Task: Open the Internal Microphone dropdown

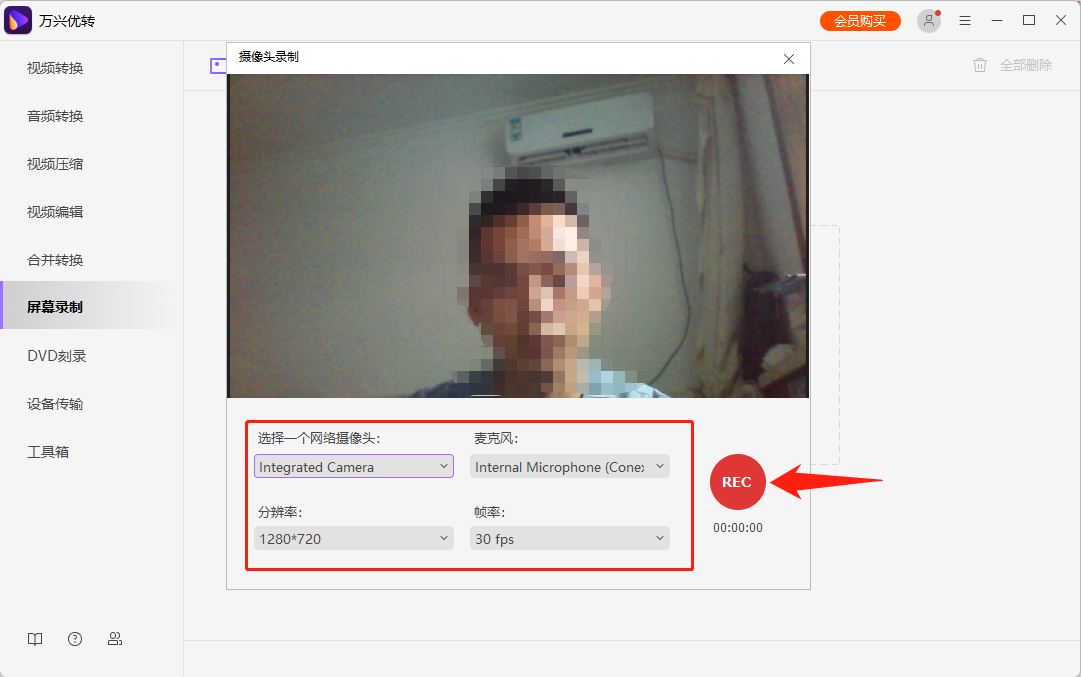Action: click(569, 467)
